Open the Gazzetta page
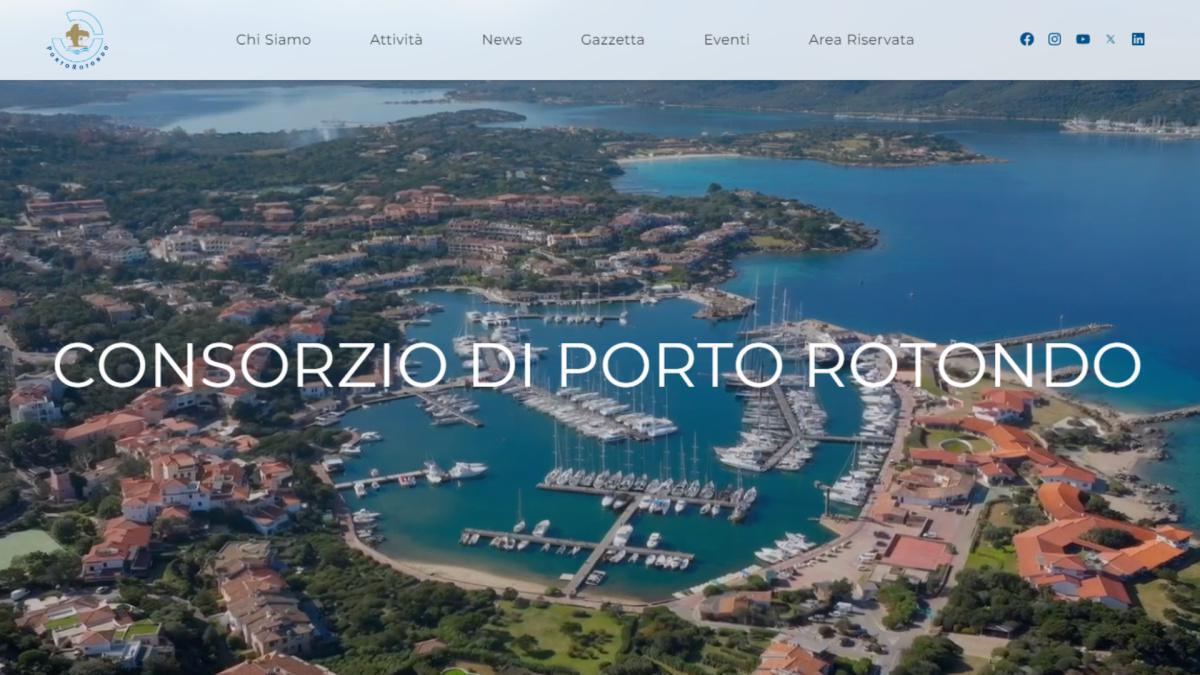The image size is (1200, 675). click(x=613, y=40)
